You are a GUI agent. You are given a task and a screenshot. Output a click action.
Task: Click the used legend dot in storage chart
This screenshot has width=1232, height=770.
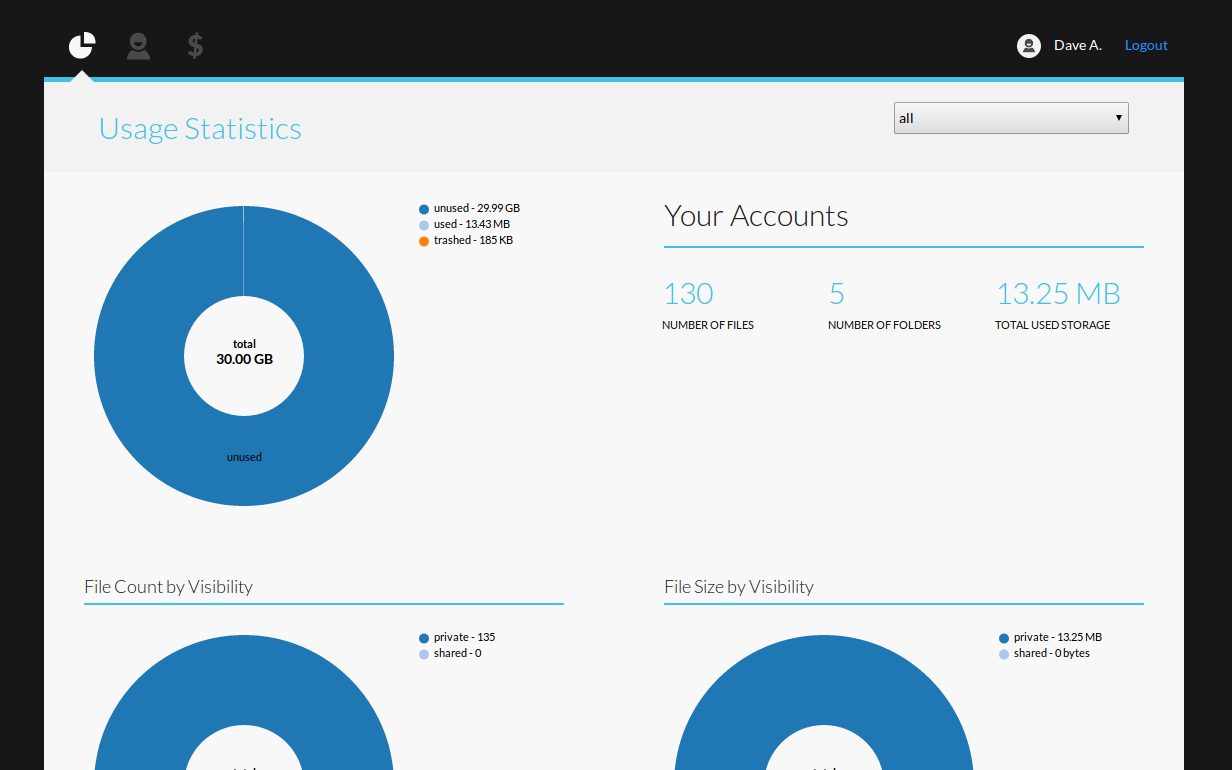coord(424,225)
